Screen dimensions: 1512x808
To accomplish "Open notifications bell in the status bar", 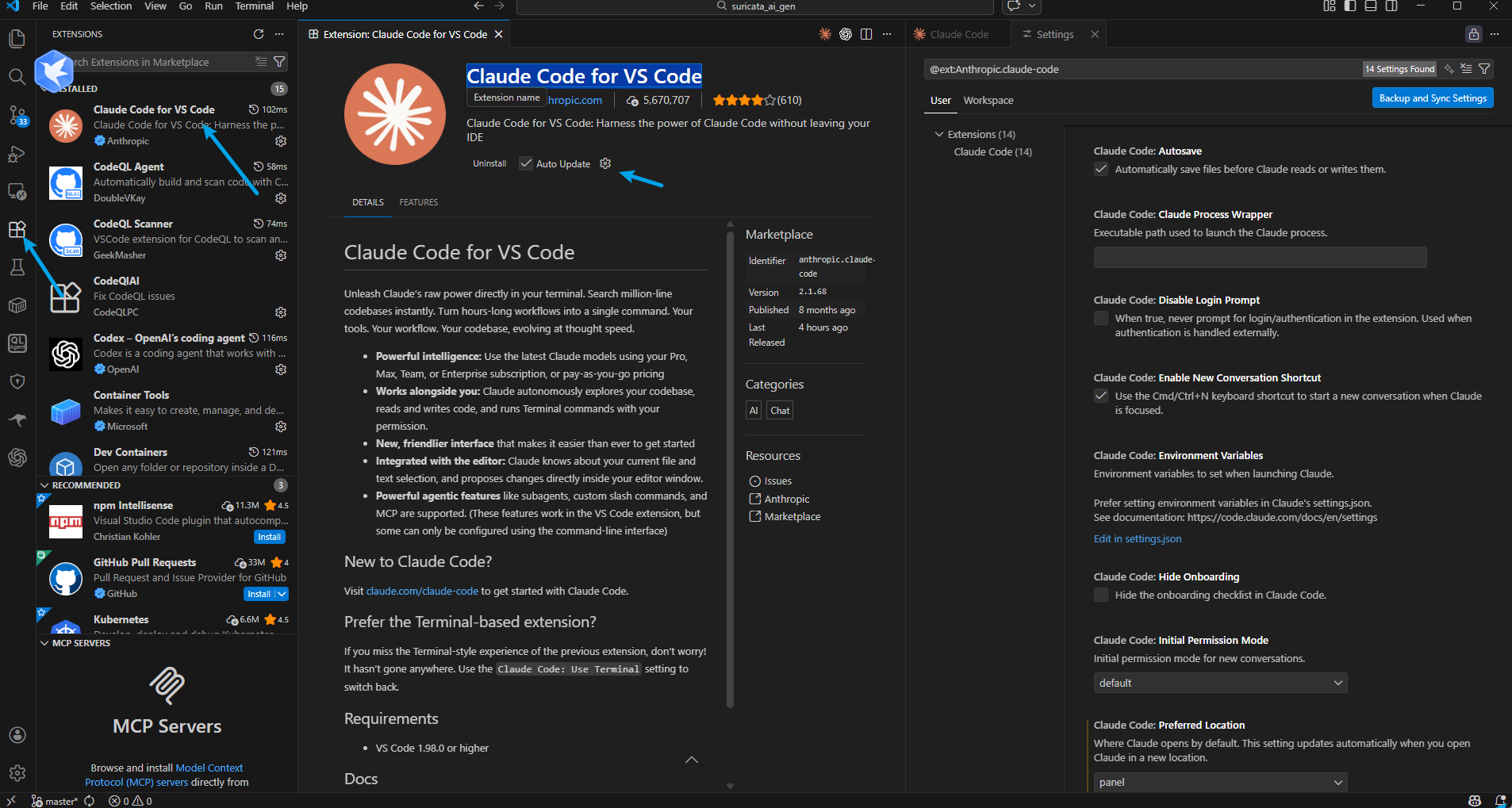I will (1500, 801).
